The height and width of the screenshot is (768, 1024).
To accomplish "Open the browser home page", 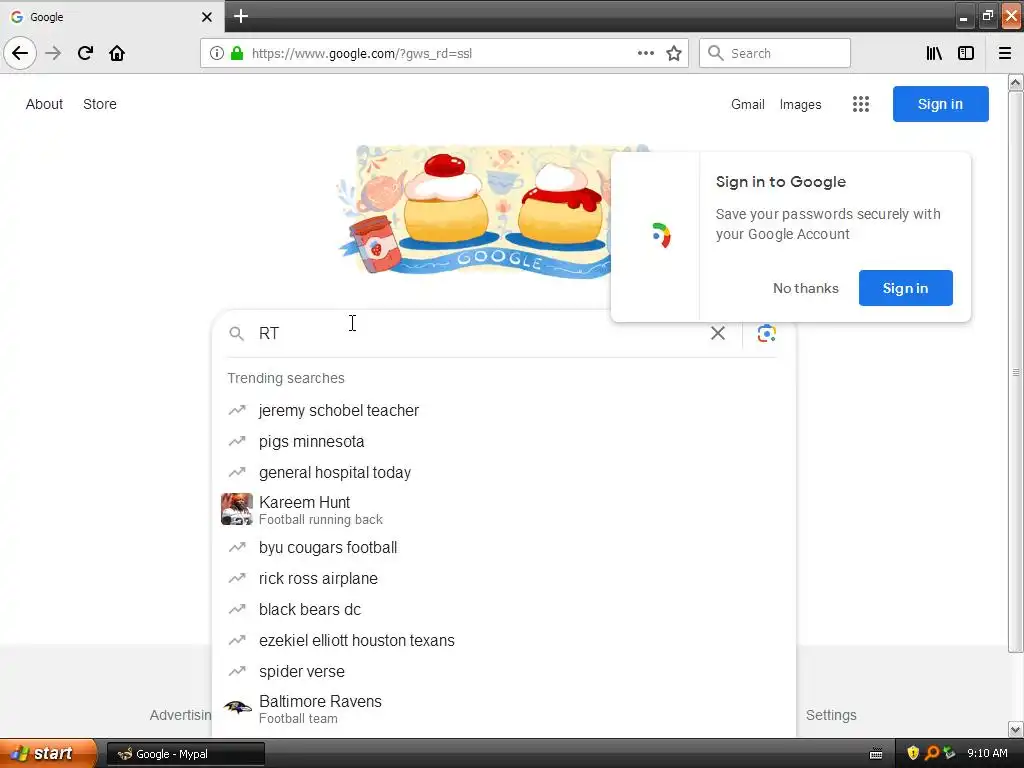I will 117,53.
